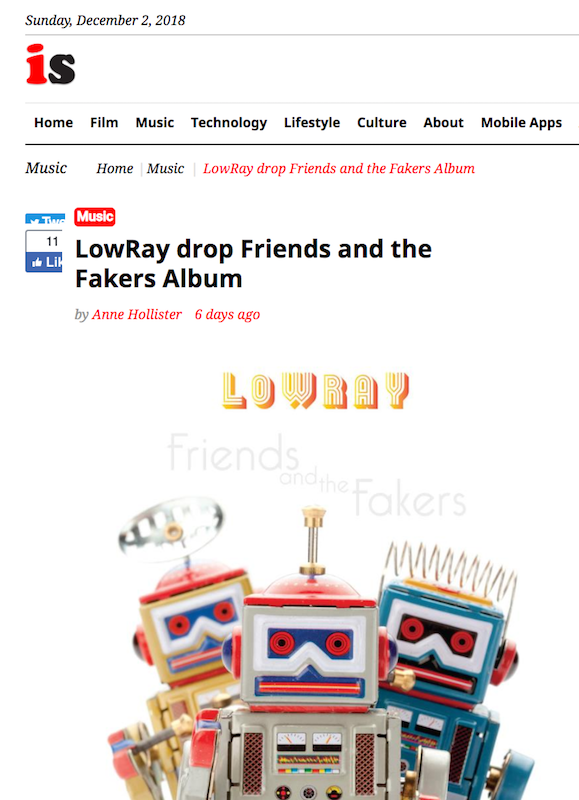
Task: Click the '6 days ago' timestamp link
Action: tap(228, 314)
